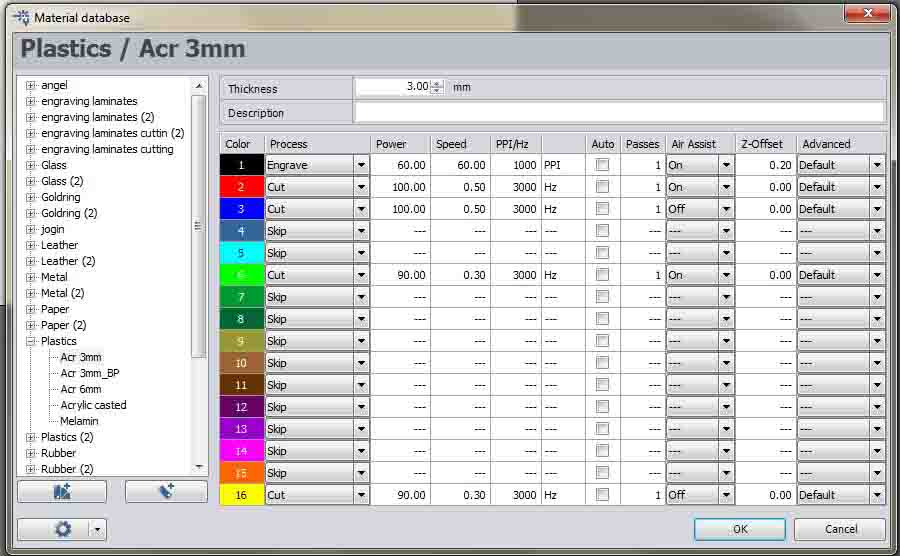Expand the Metal (2) group

31,293
